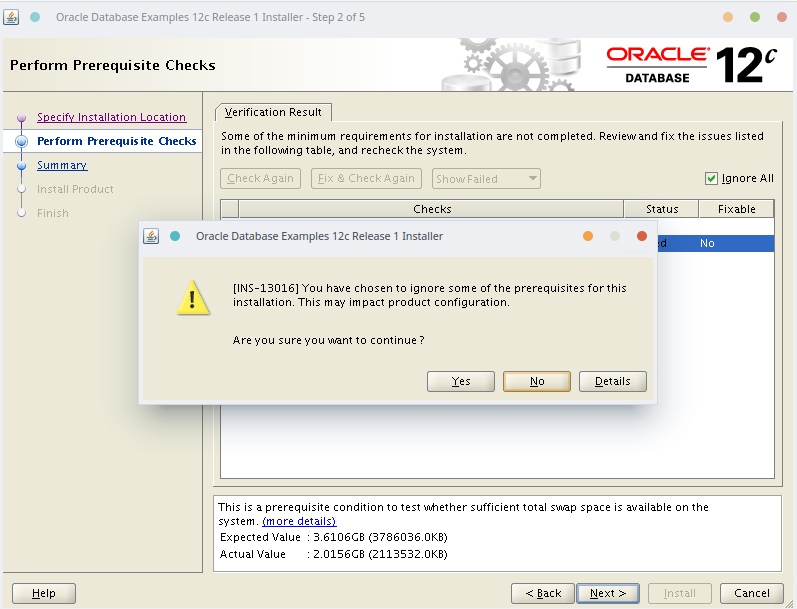Click the Help button
This screenshot has height=609, width=797.
pos(44,593)
